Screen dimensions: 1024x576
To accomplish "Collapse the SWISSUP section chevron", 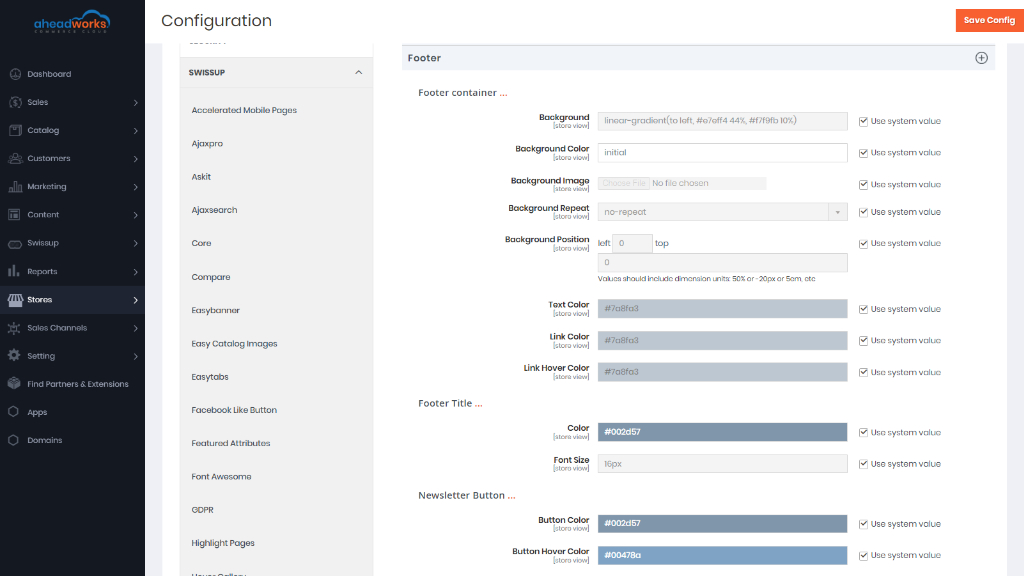I will (x=359, y=72).
